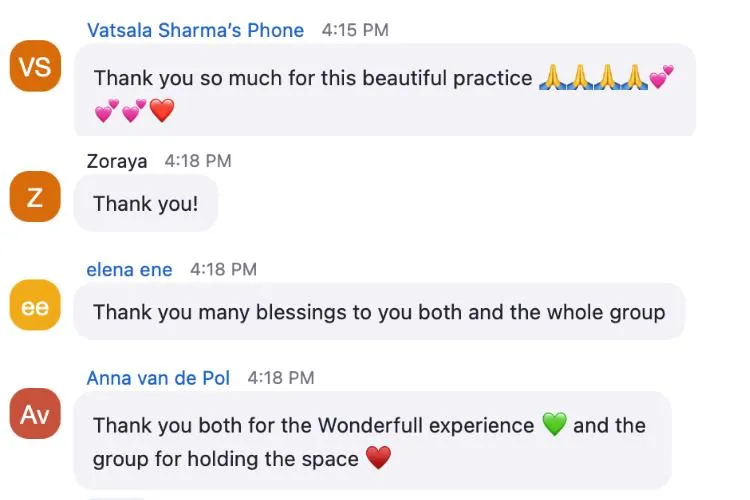Open Vatsala Sharma's Phone sender name
Screen dimensions: 750x500
195,30
